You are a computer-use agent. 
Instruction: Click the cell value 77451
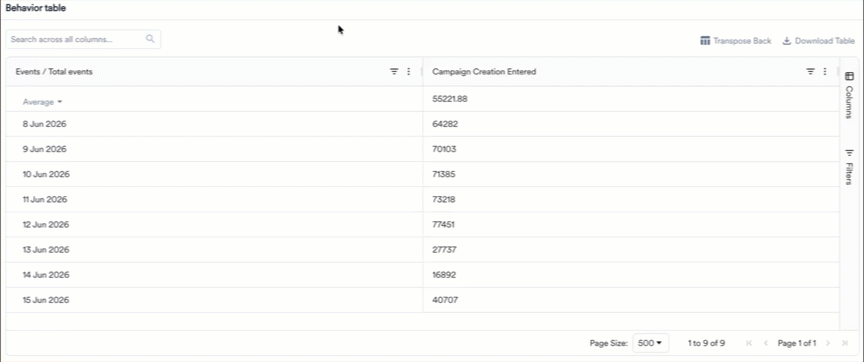point(444,225)
